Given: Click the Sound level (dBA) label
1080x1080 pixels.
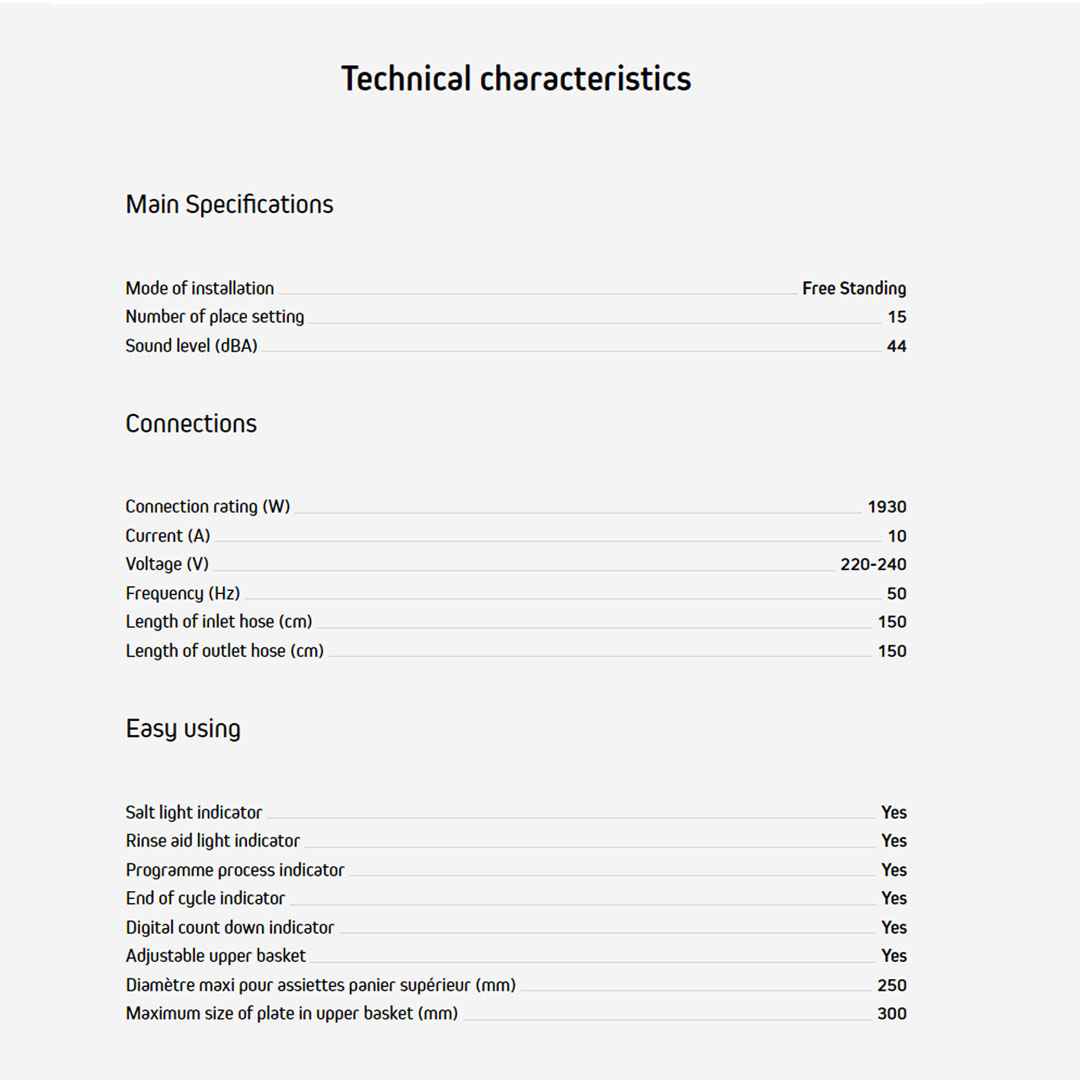Looking at the screenshot, I should [x=191, y=346].
